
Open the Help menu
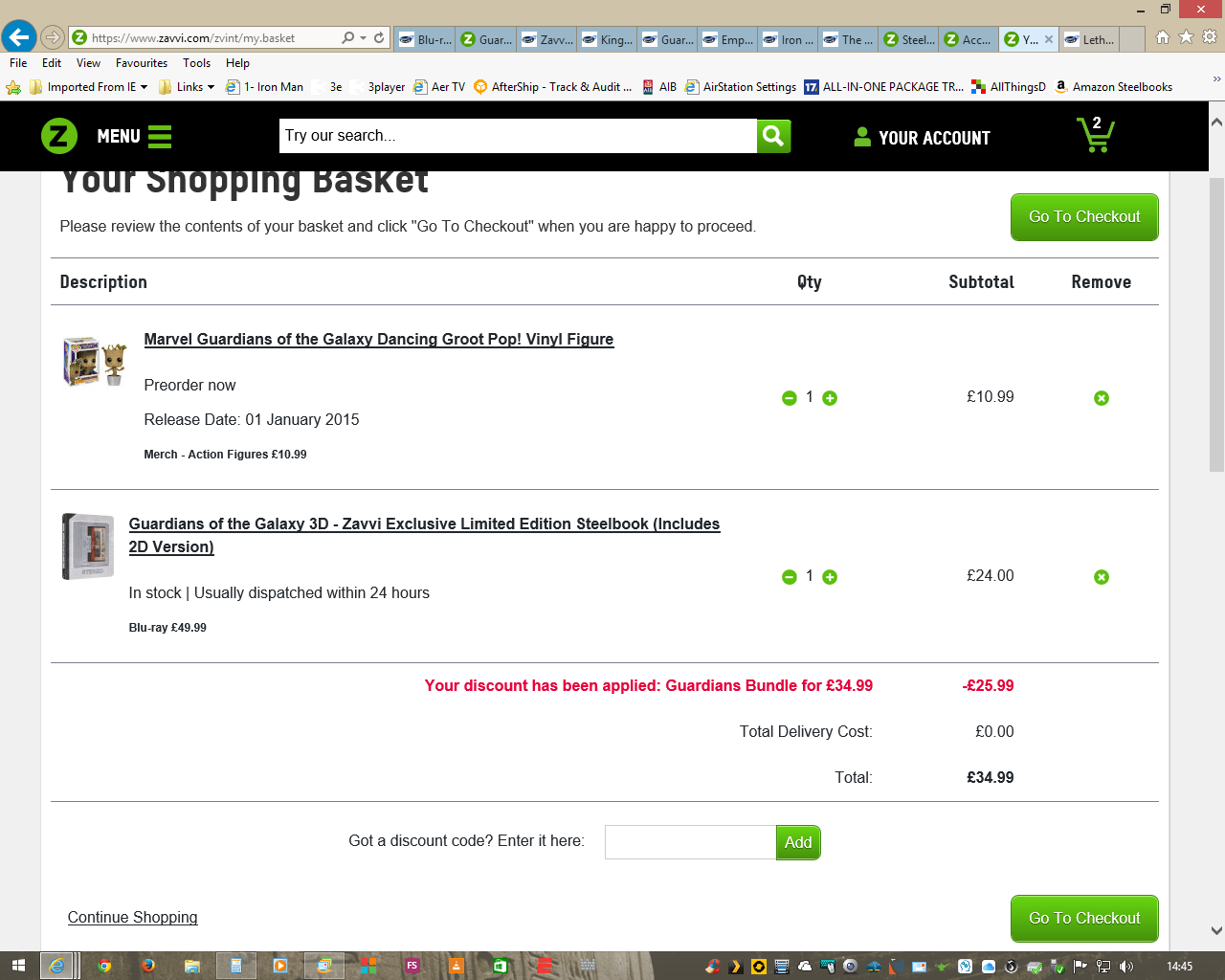tap(237, 63)
